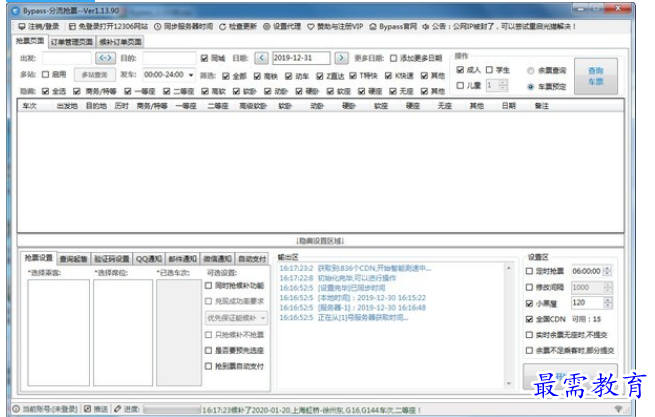Click the 当前账号 status bar info icon
655x417 pixels.
click(16, 409)
